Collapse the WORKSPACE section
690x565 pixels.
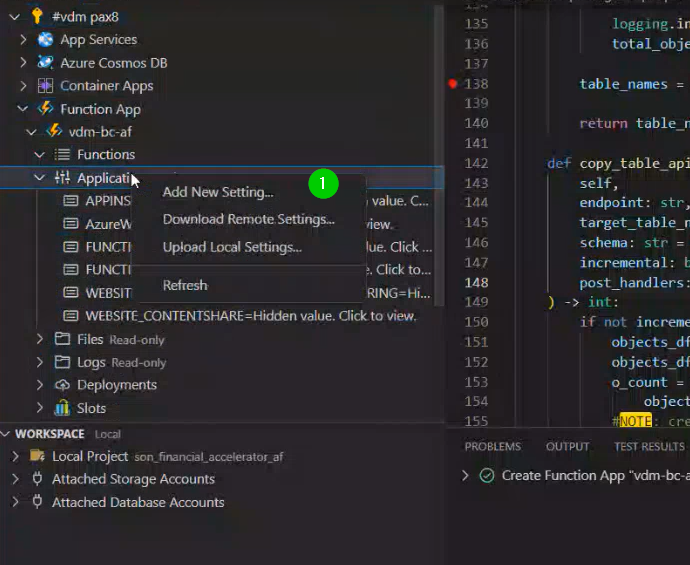tap(6, 434)
